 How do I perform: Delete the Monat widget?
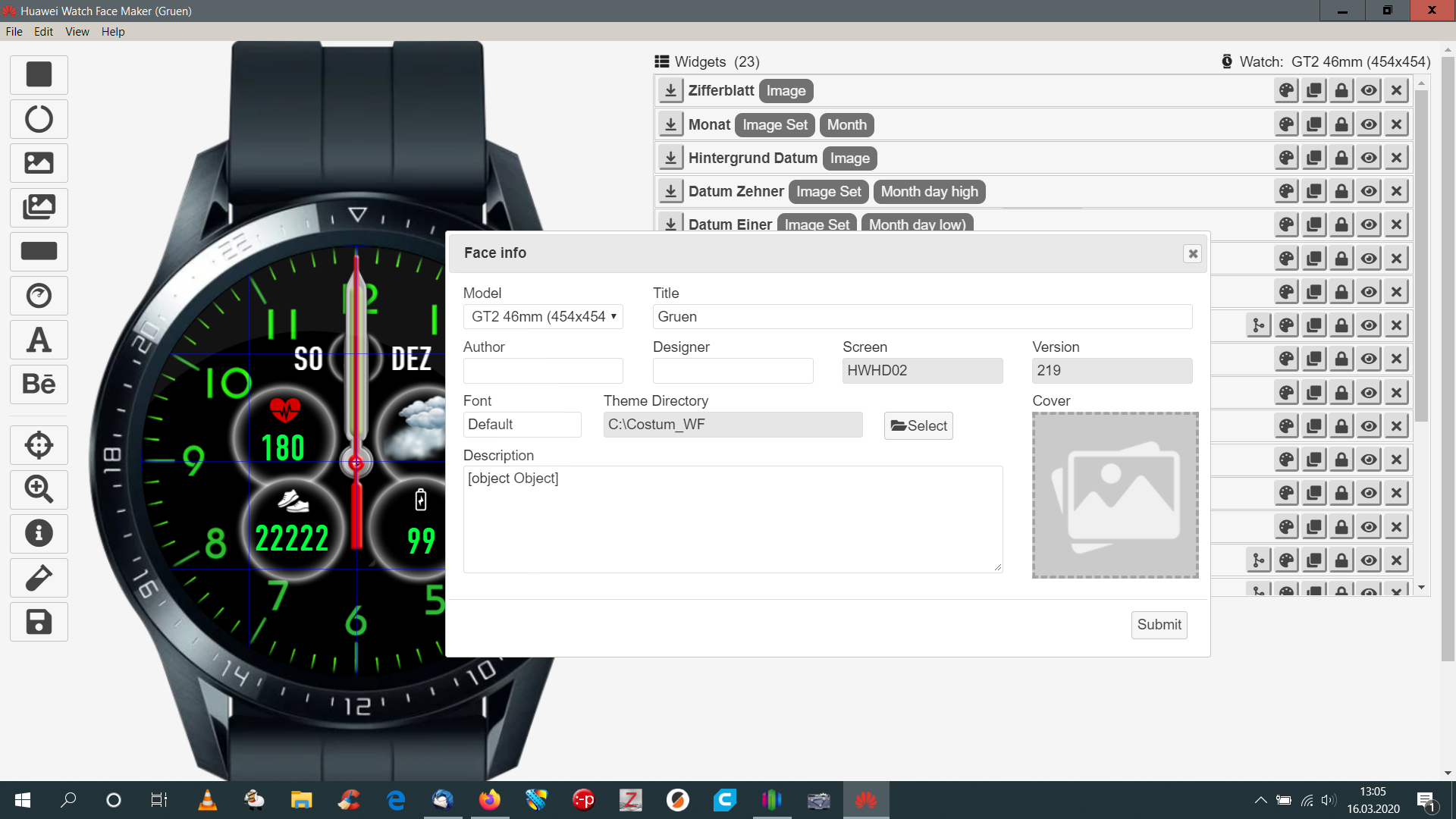1396,124
